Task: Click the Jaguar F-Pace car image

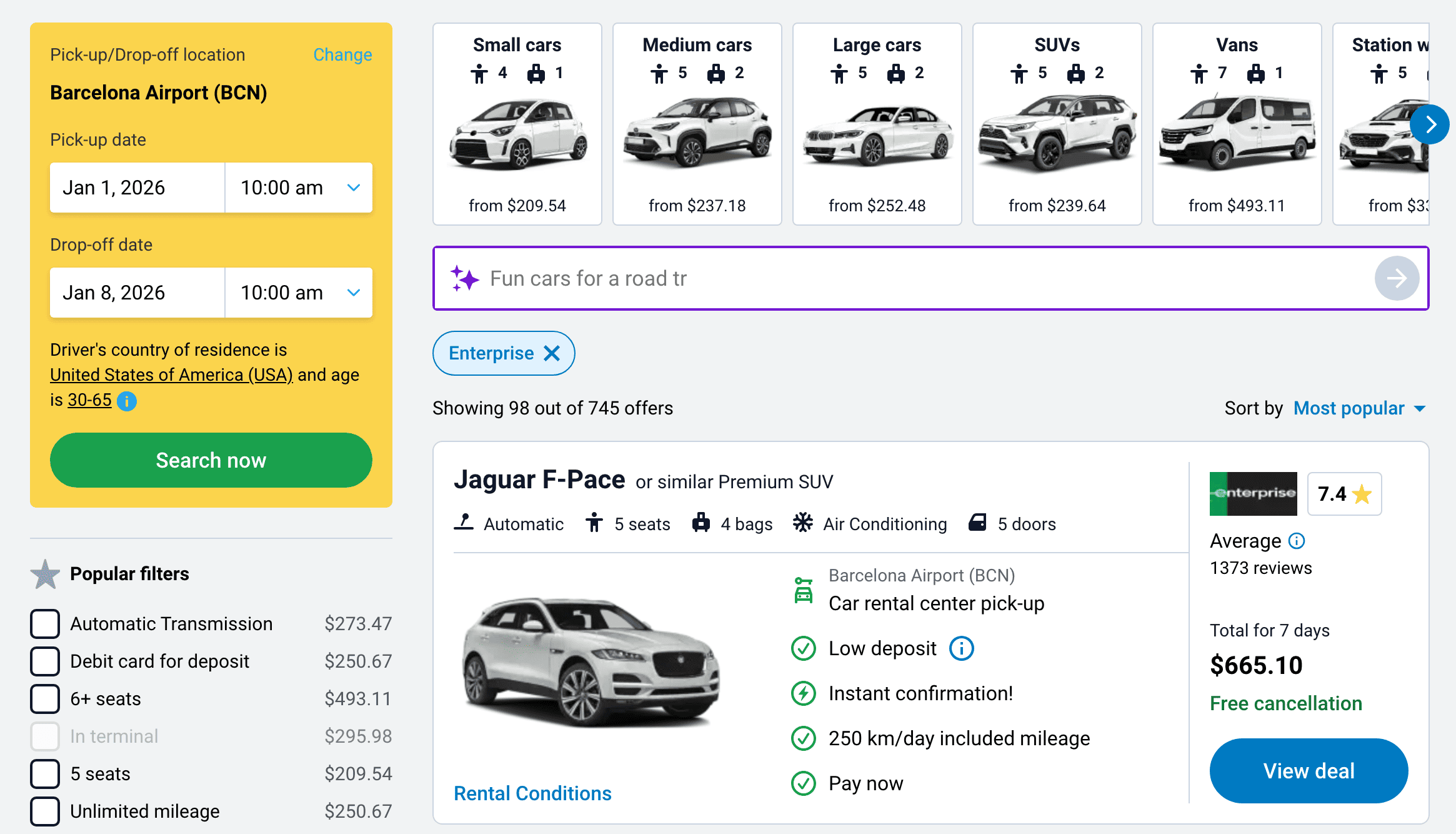Action: [x=591, y=663]
